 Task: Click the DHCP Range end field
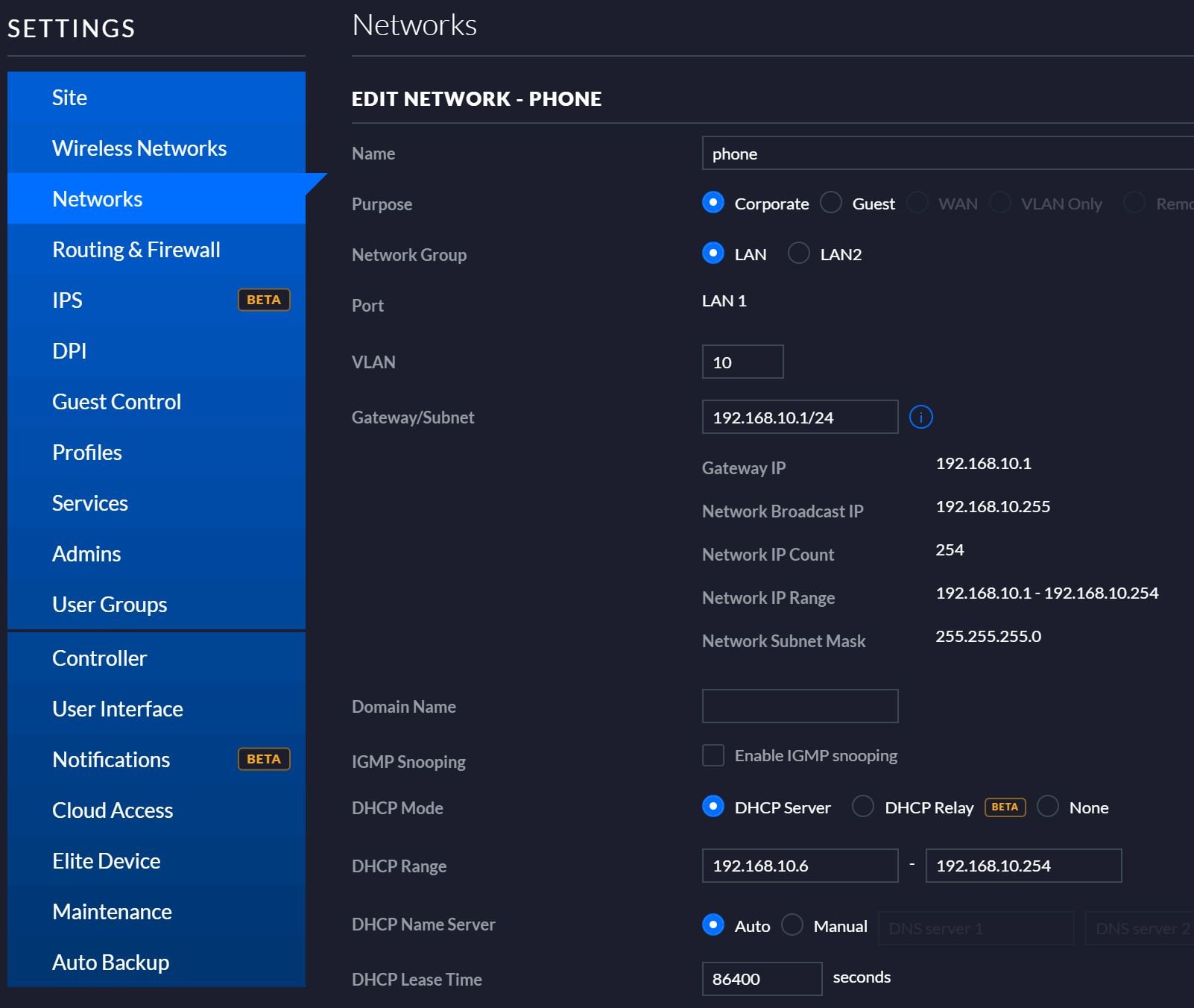tap(1023, 866)
